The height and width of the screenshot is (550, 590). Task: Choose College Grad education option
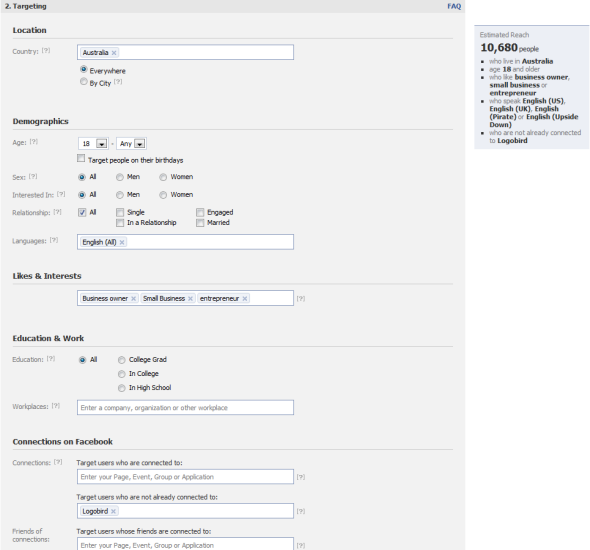pyautogui.click(x=122, y=360)
